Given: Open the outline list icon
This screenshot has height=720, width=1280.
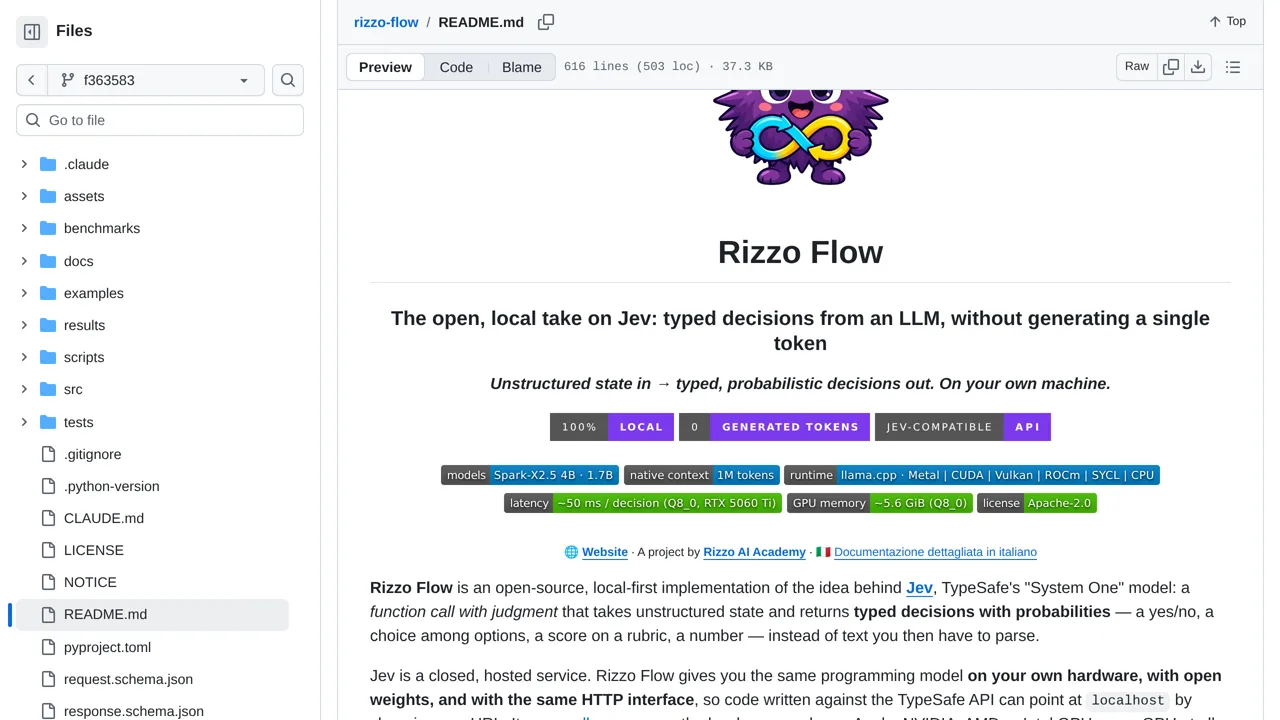Looking at the screenshot, I should (1233, 67).
